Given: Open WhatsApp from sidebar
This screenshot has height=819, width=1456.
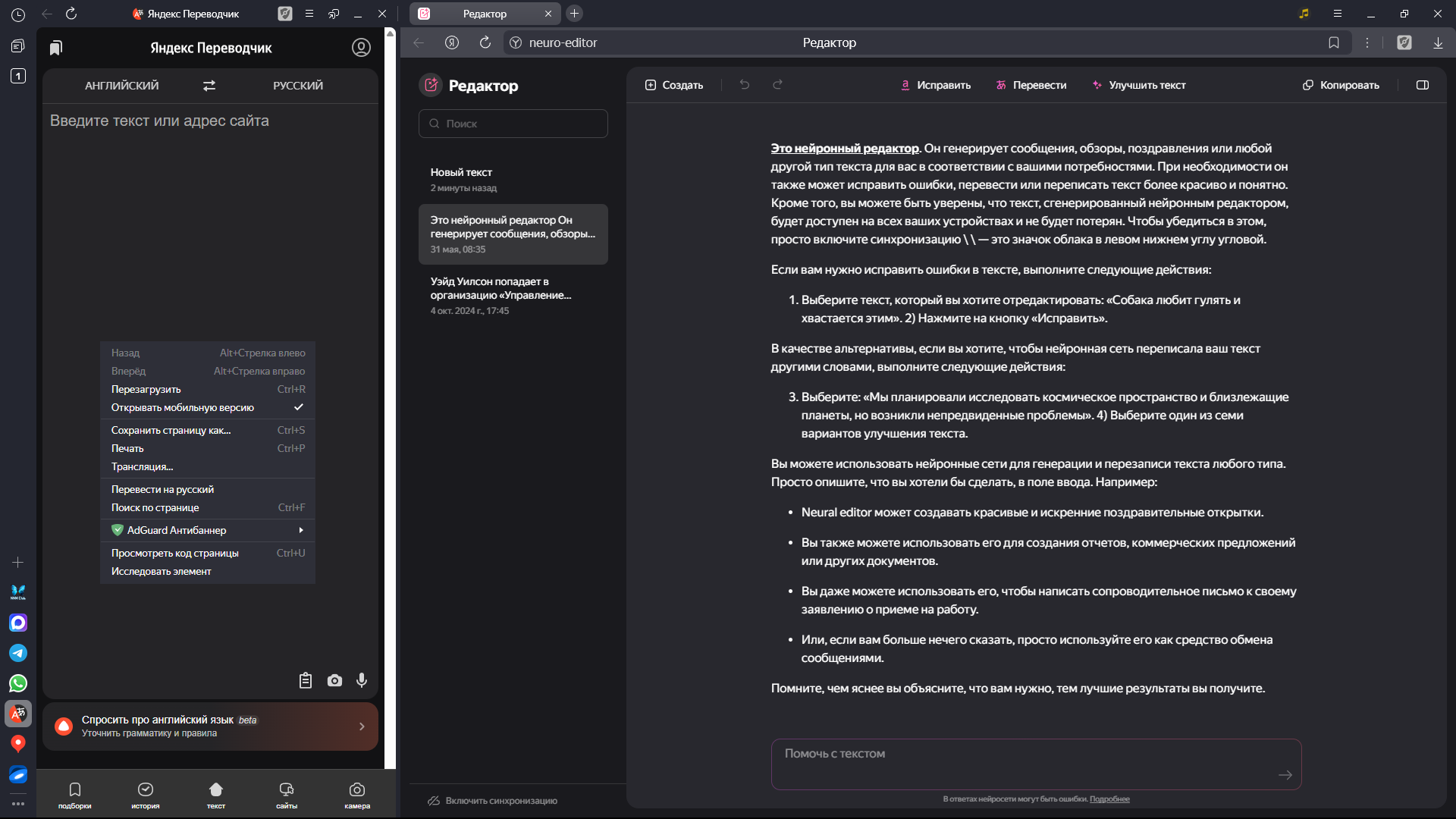Looking at the screenshot, I should click(18, 683).
